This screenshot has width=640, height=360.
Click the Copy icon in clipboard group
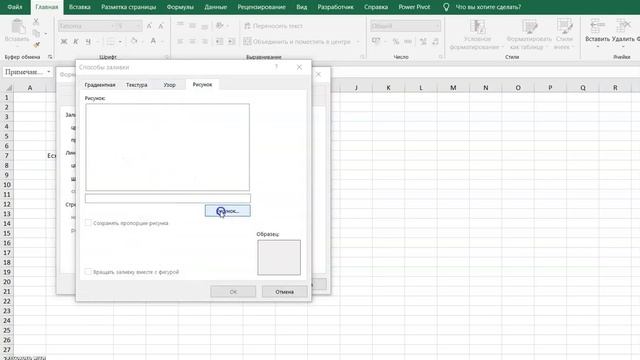pos(36,33)
